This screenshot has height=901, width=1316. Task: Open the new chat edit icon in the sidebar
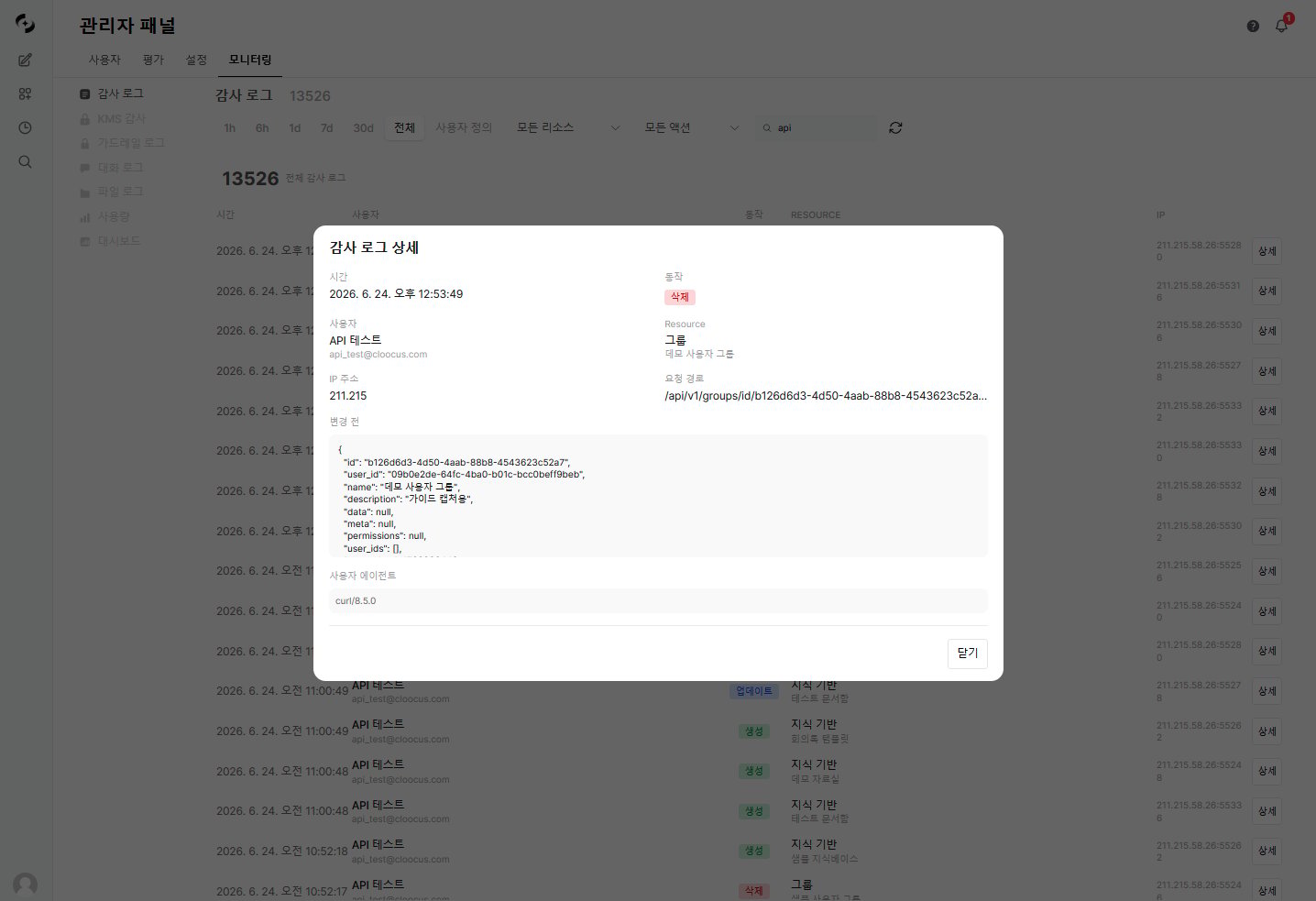[x=26, y=60]
